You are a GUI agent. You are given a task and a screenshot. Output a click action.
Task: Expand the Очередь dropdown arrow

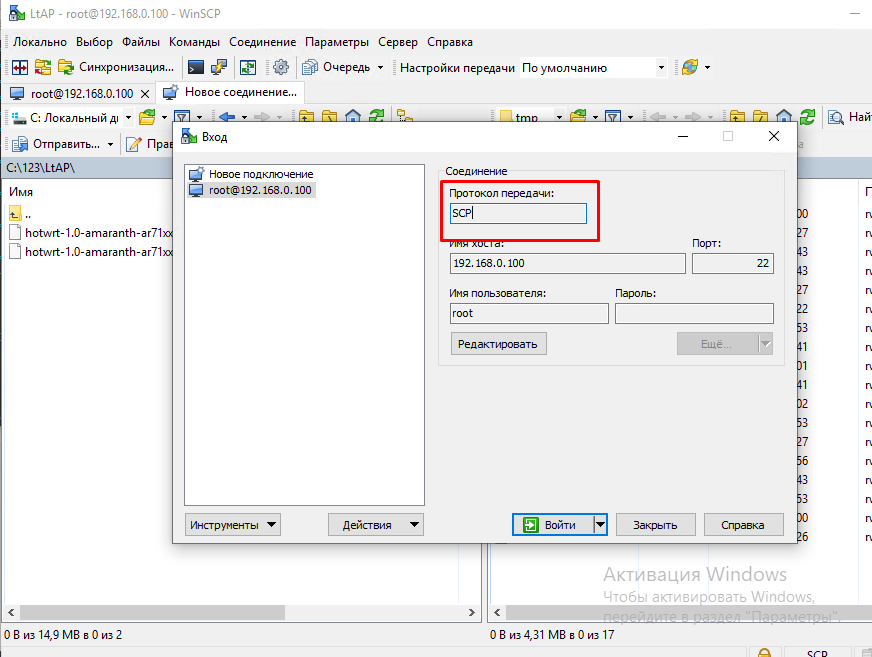click(380, 67)
